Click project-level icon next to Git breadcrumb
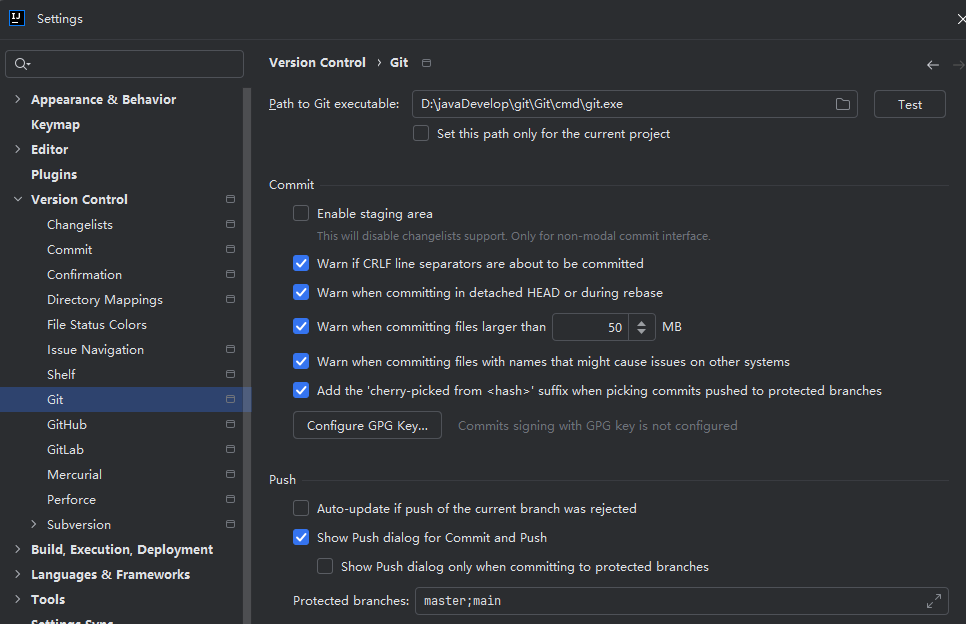 click(426, 63)
